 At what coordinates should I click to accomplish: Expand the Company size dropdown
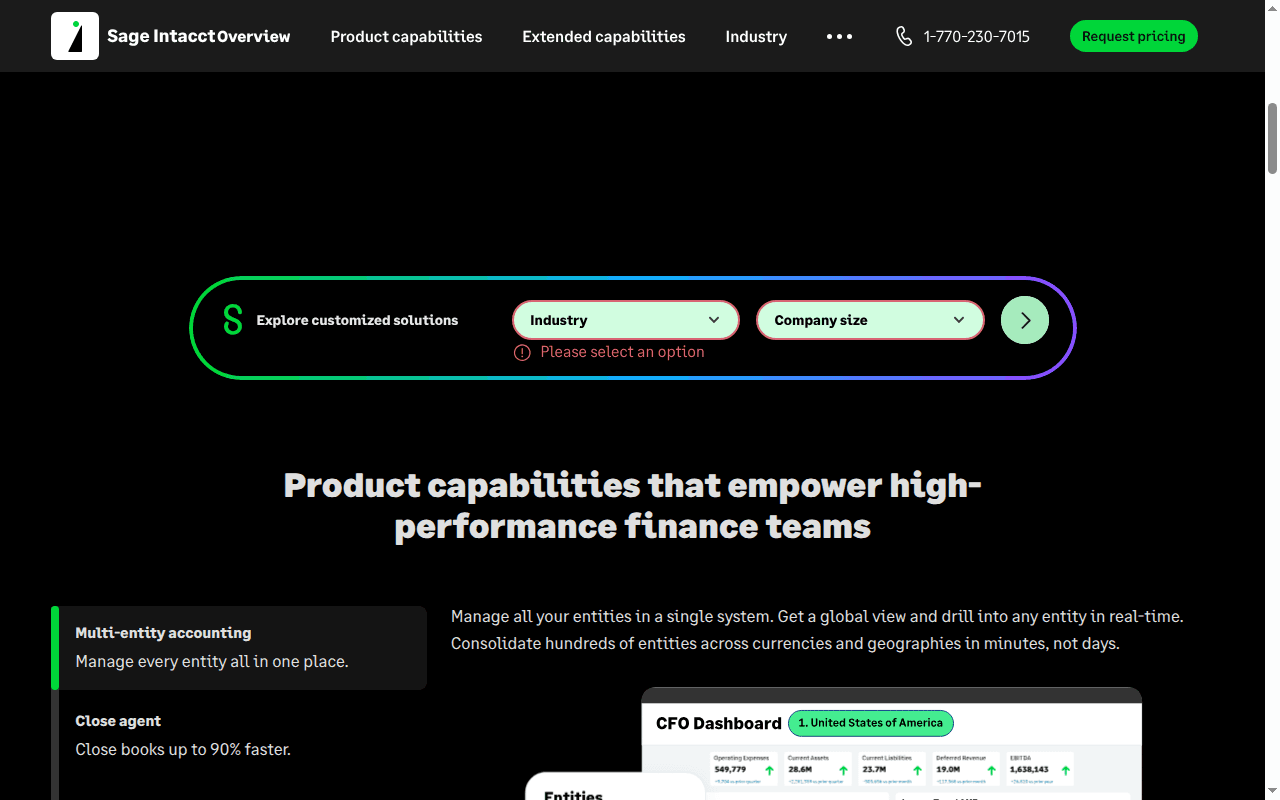click(870, 320)
